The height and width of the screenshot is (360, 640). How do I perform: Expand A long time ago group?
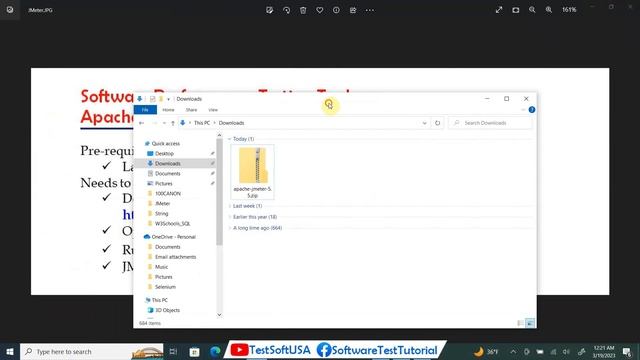point(229,228)
